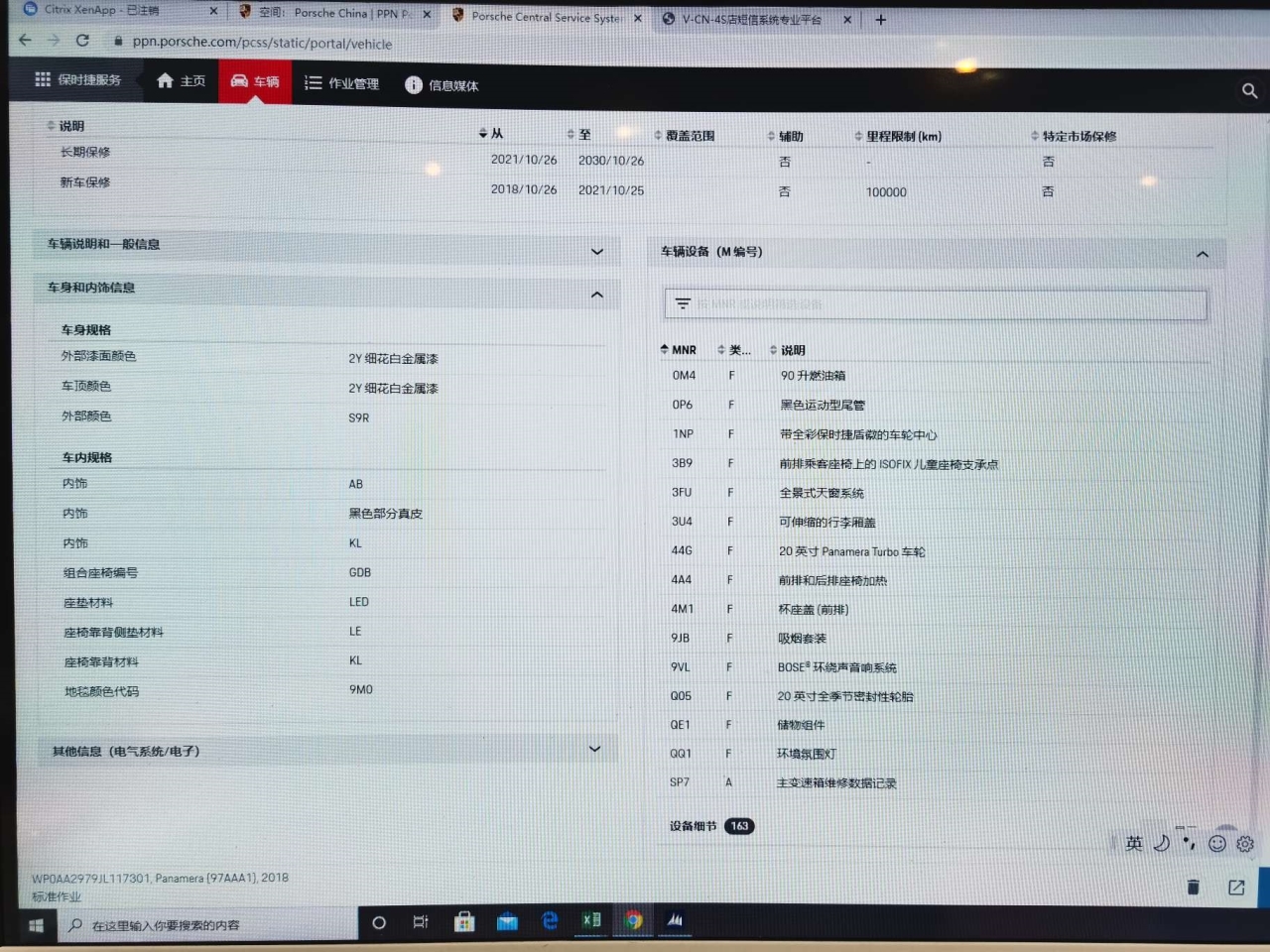This screenshot has width=1270, height=952.
Task: Focus the M 编号 equipment filter field
Action: (936, 304)
